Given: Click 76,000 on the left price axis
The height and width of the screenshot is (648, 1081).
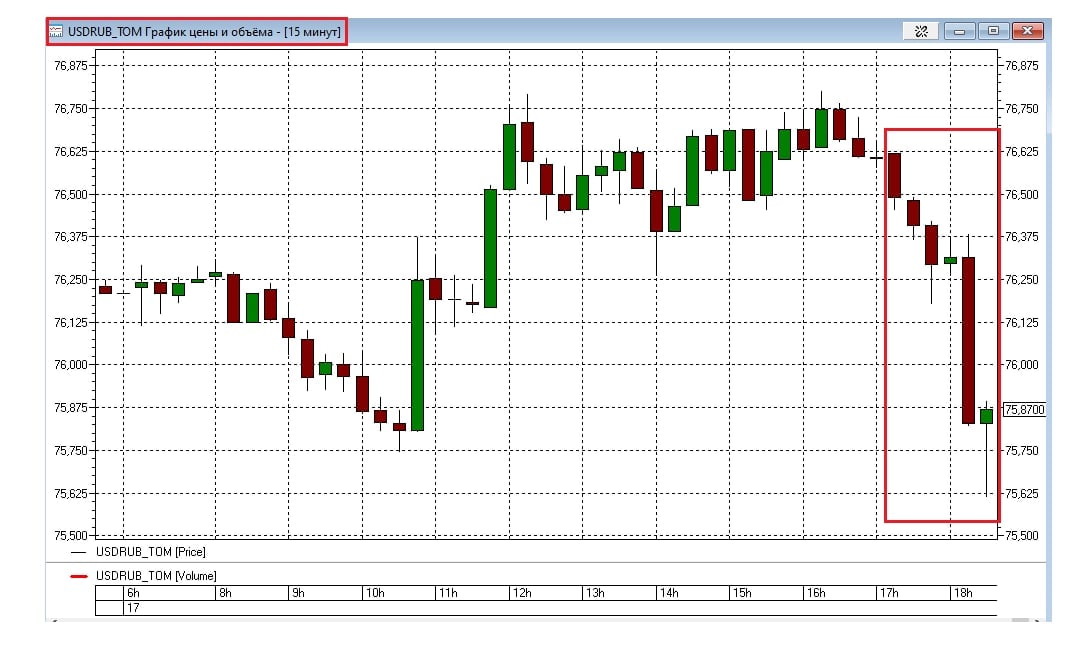Looking at the screenshot, I should coord(71,365).
